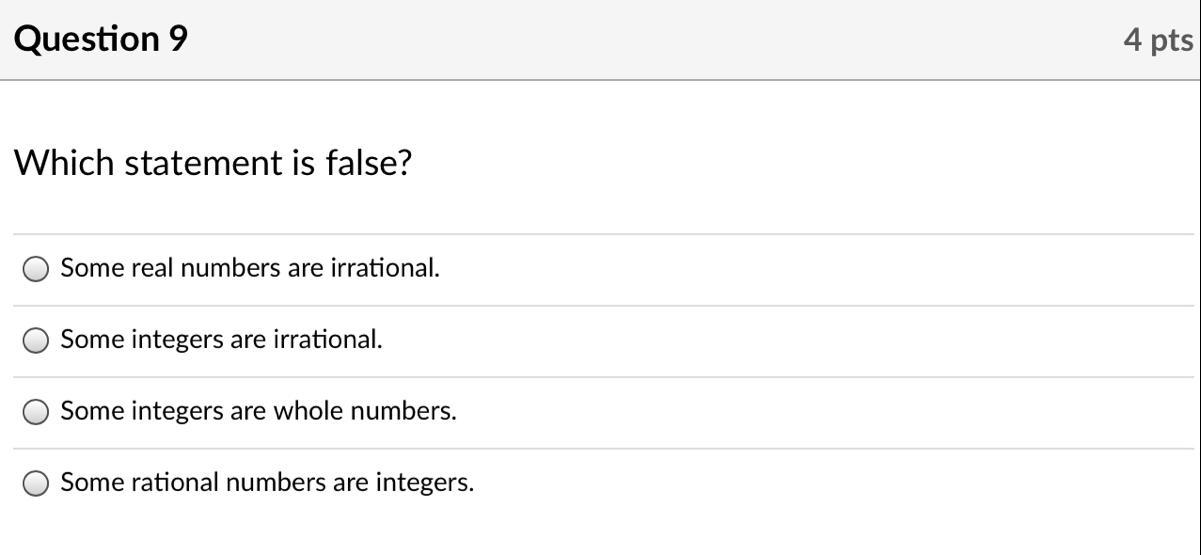Click the "4 pts" points label

tap(1158, 40)
